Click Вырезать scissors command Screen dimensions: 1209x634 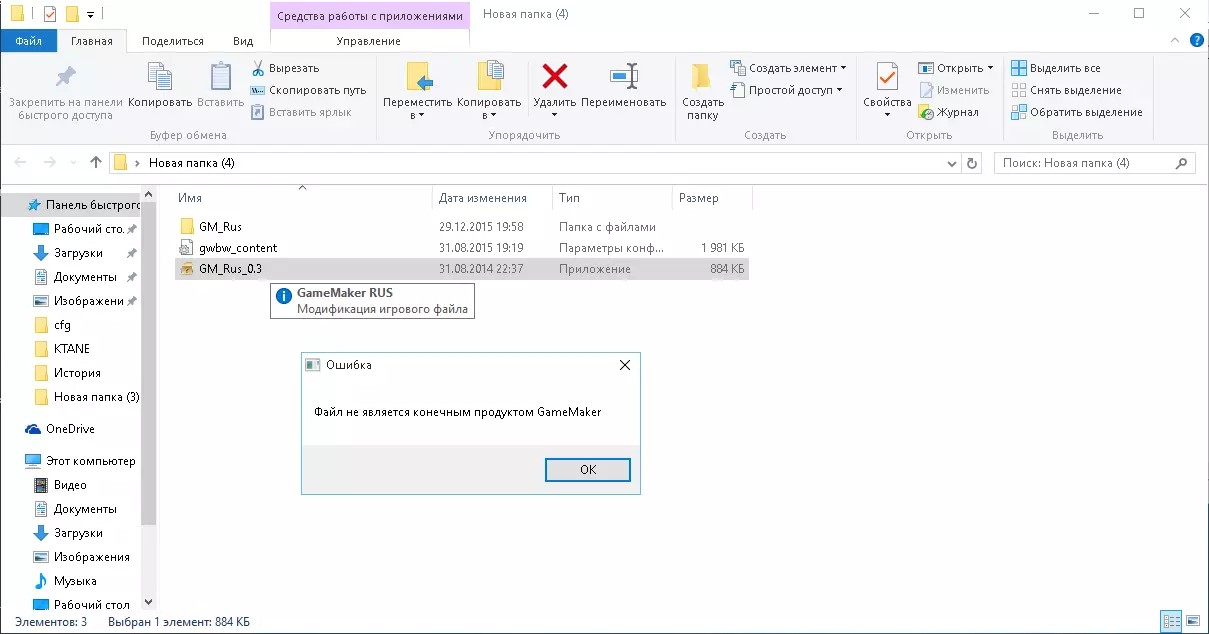click(x=285, y=68)
